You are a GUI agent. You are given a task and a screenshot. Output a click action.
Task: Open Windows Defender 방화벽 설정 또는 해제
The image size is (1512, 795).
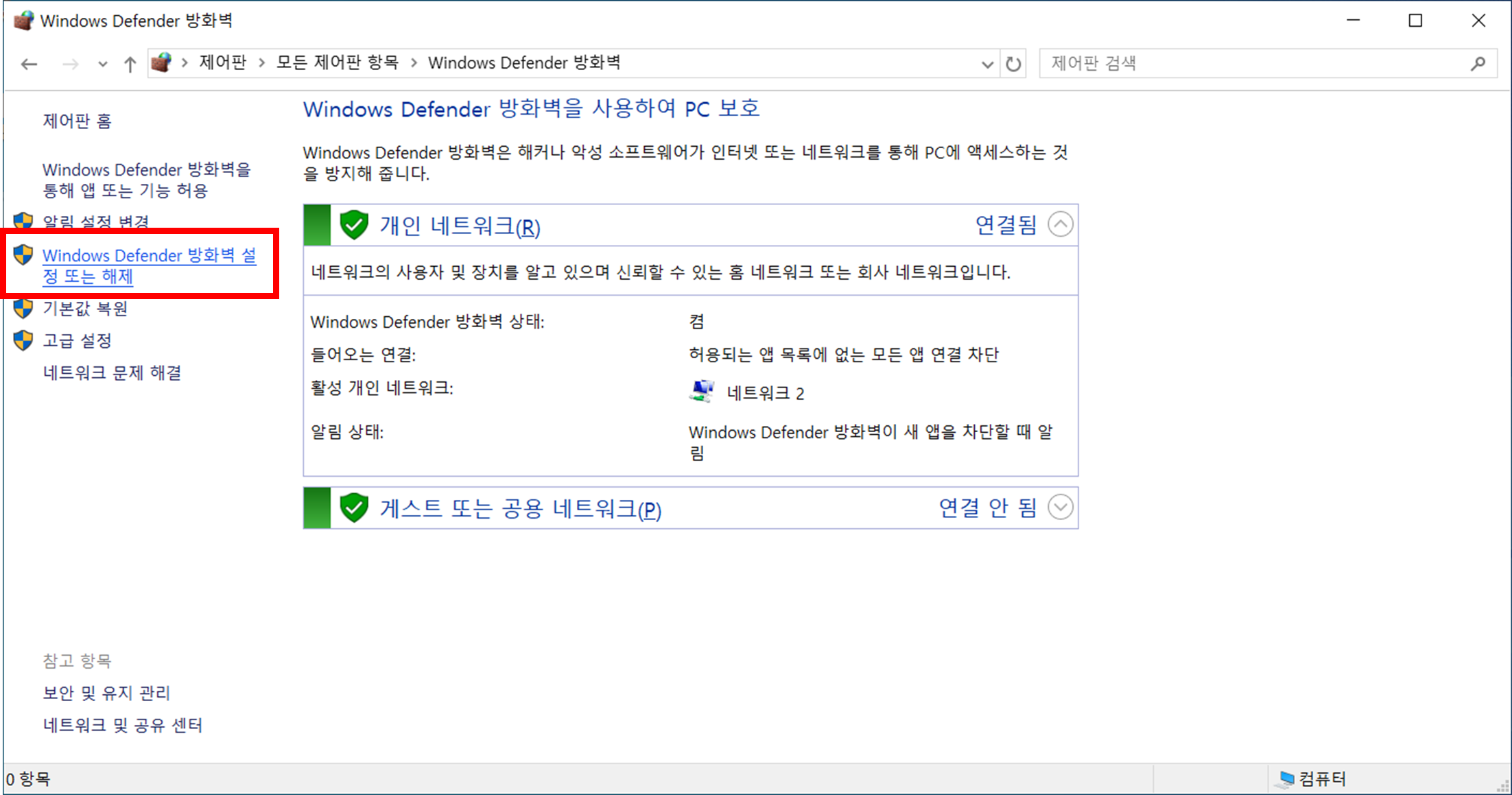click(x=150, y=265)
